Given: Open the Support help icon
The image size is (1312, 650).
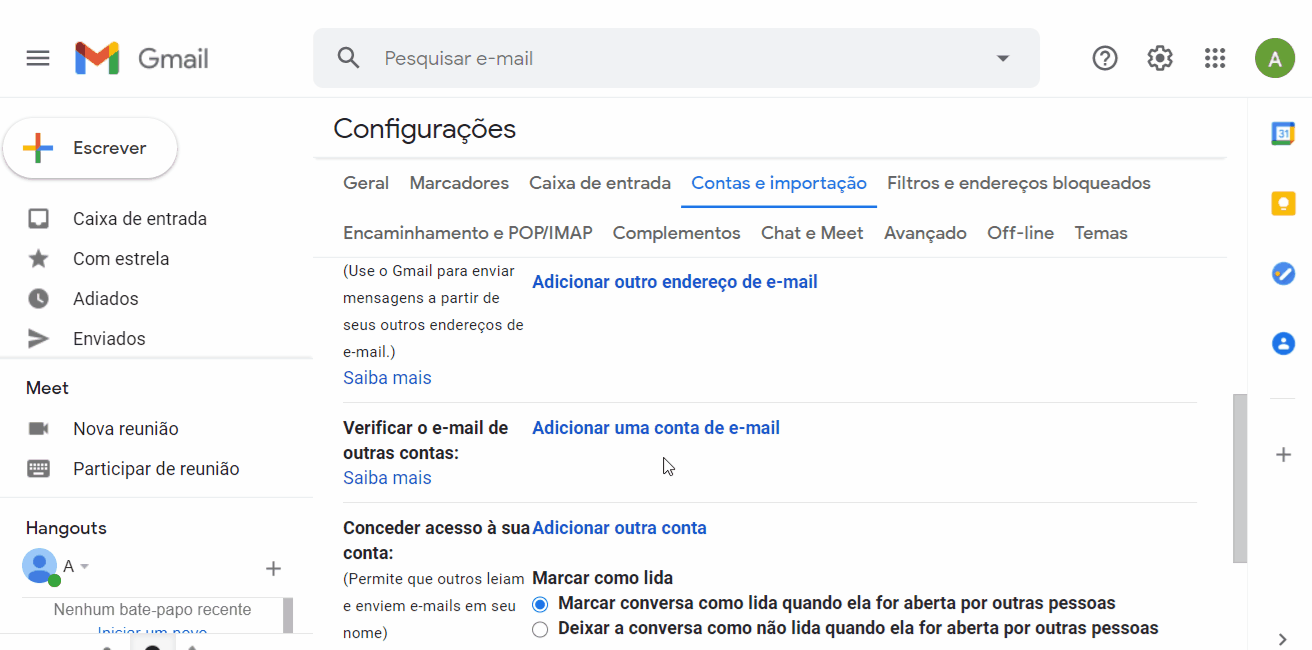Looking at the screenshot, I should click(x=1105, y=58).
